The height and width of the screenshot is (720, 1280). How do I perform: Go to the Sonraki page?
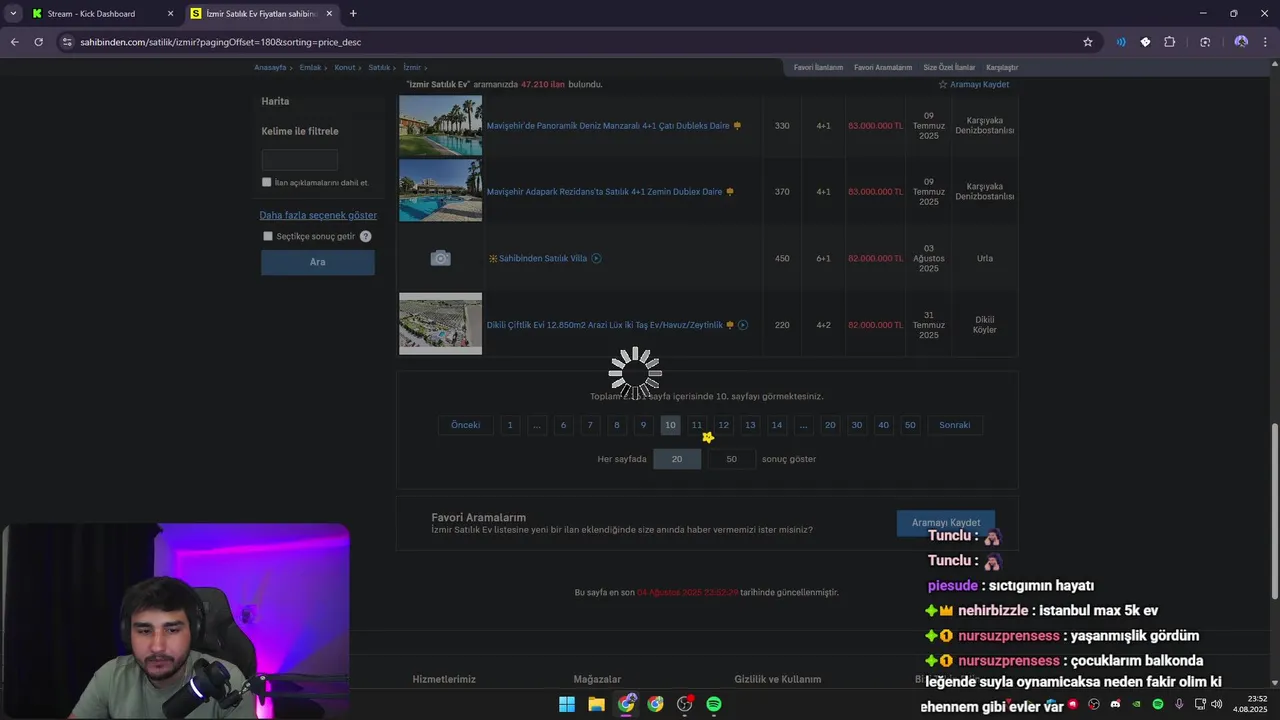954,425
